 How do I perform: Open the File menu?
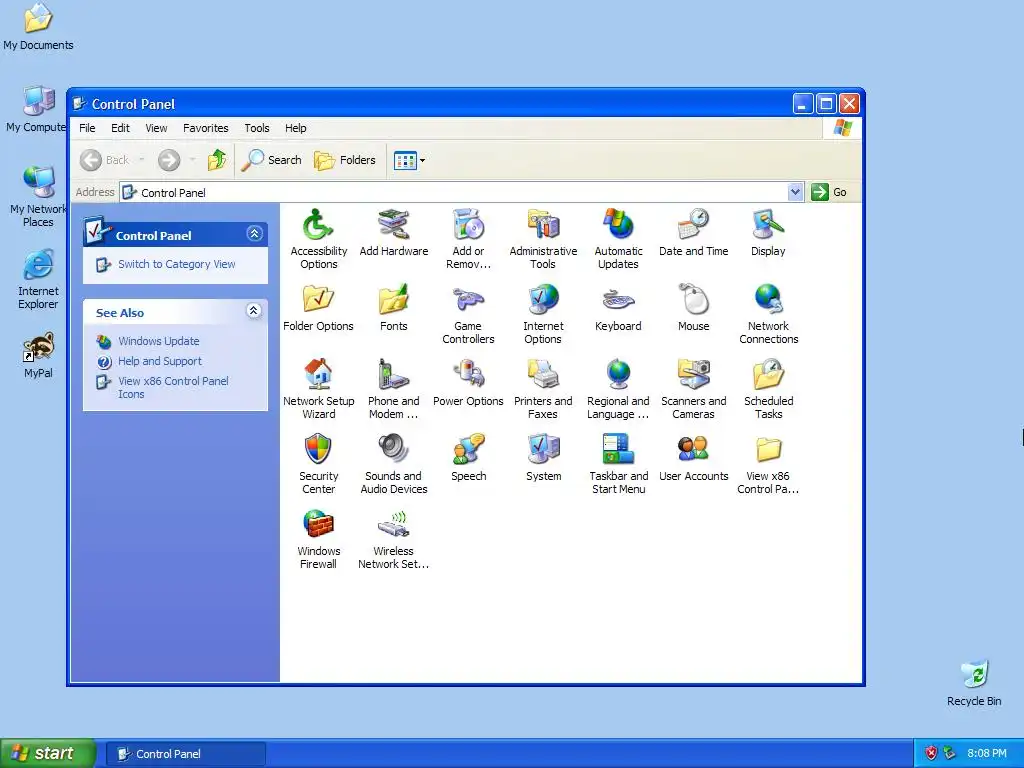click(x=87, y=128)
